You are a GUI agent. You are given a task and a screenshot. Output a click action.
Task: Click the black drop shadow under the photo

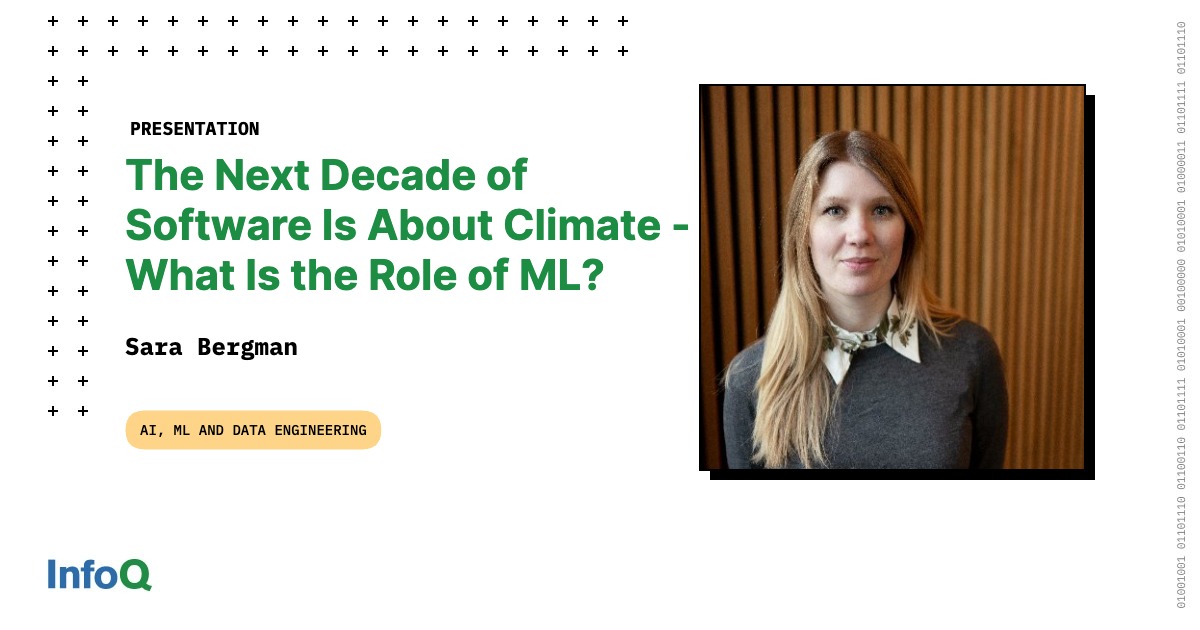point(902,475)
